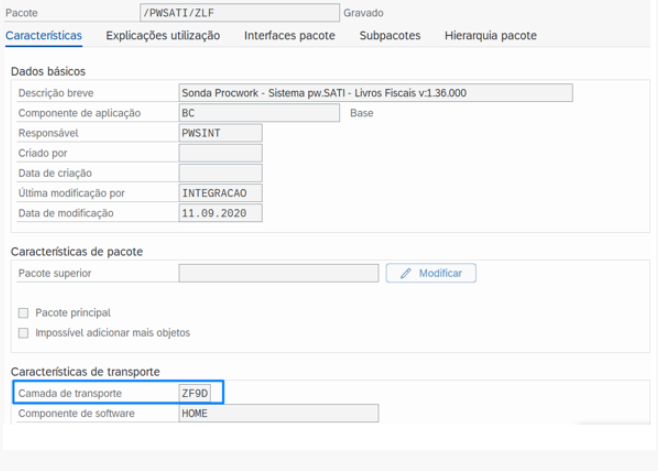Switch to the Características tab
658x471 pixels.
coord(44,36)
